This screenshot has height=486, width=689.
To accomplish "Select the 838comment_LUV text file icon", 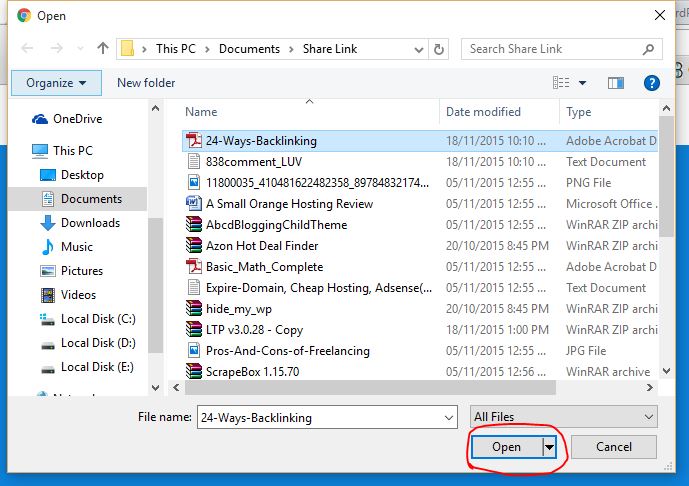I will 193,162.
